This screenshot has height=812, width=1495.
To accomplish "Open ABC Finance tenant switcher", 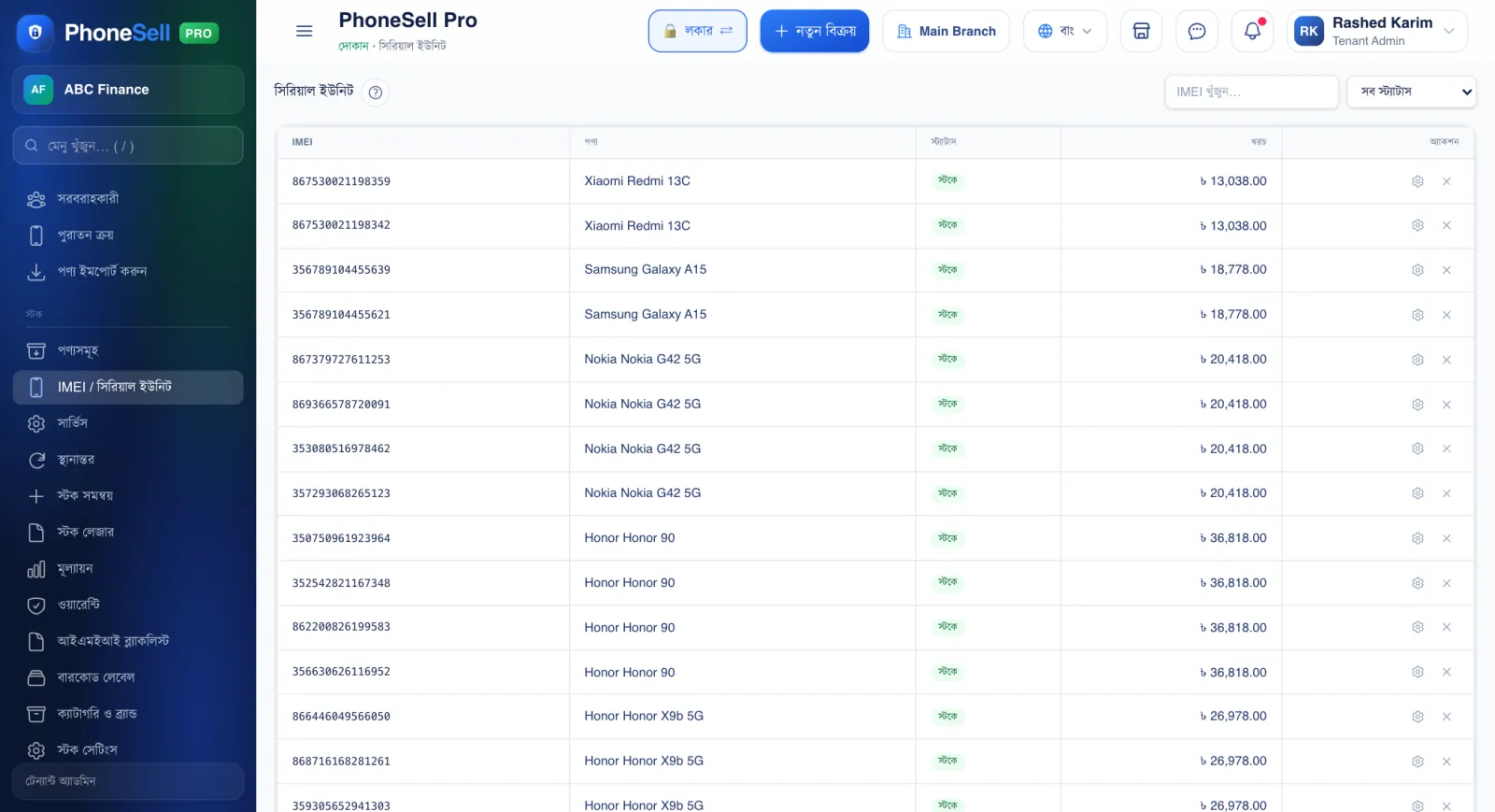I will coord(128,90).
